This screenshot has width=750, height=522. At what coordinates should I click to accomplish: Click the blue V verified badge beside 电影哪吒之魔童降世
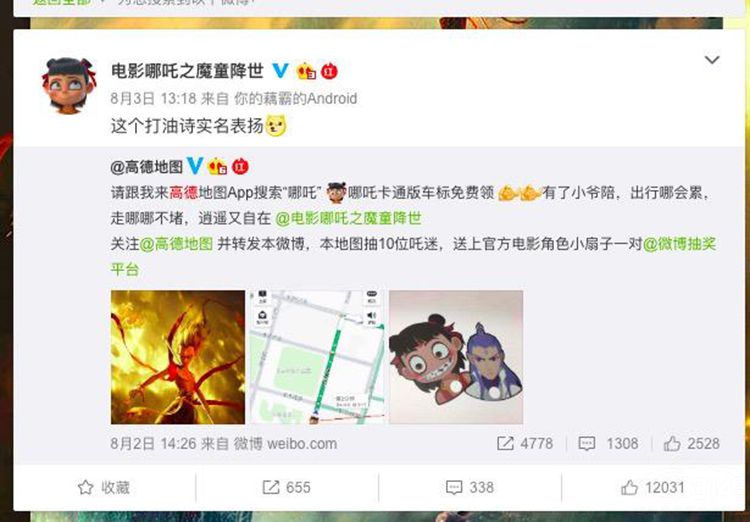(x=280, y=71)
